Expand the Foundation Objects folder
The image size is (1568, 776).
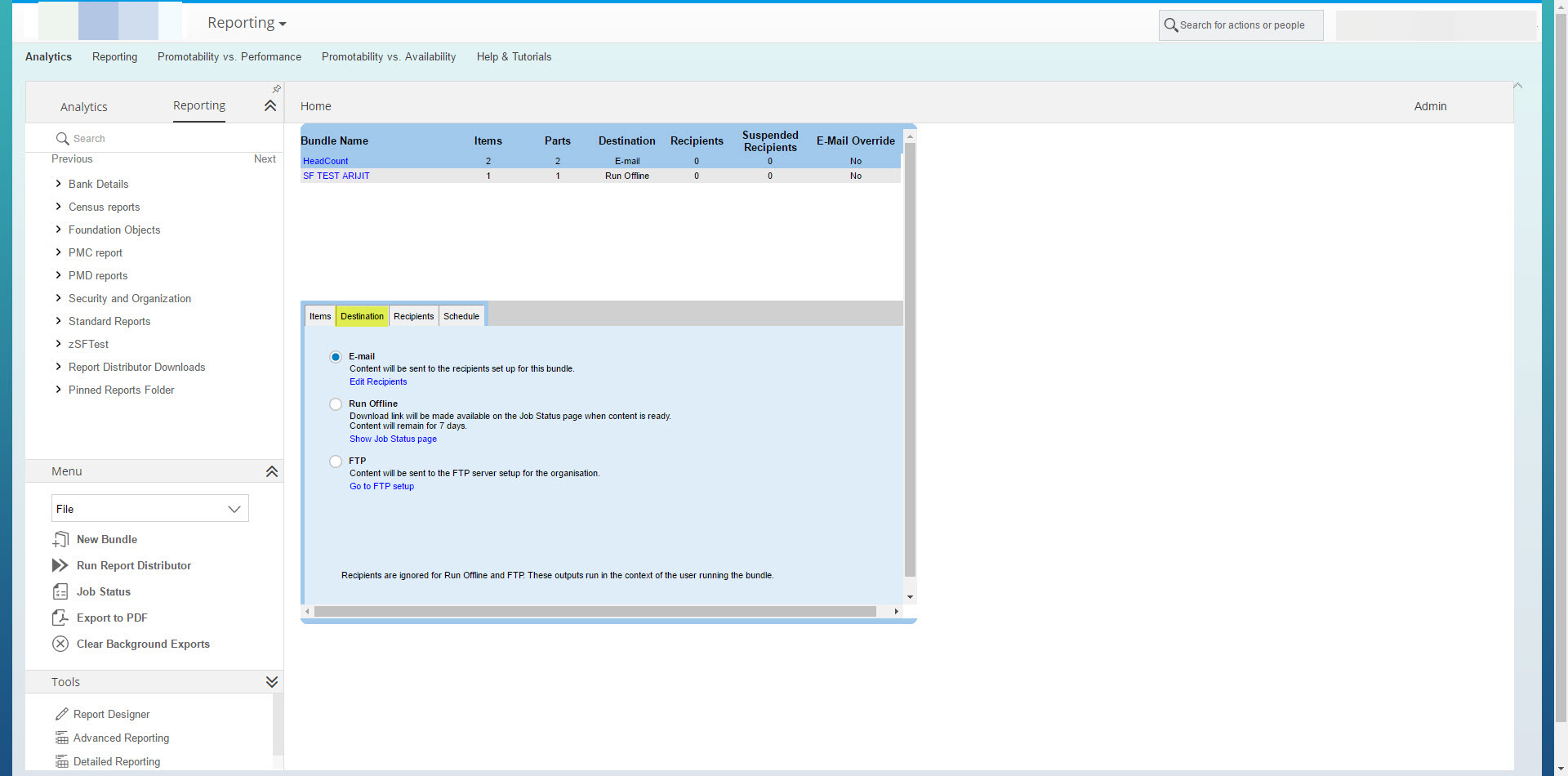tap(58, 230)
